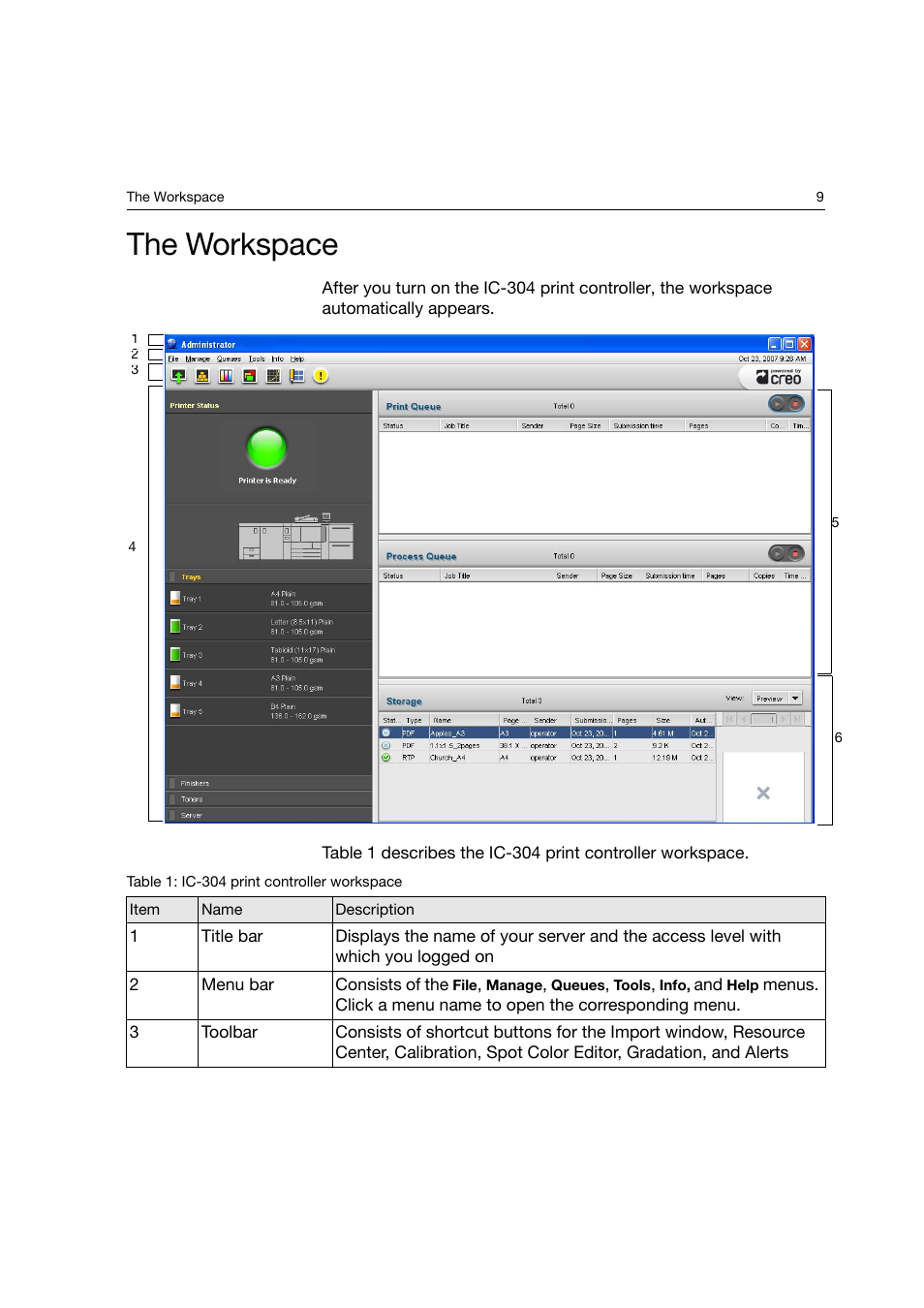Image resolution: width=924 pixels, height=1308 pixels.
Task: Open the Tools menu
Action: pos(257,358)
